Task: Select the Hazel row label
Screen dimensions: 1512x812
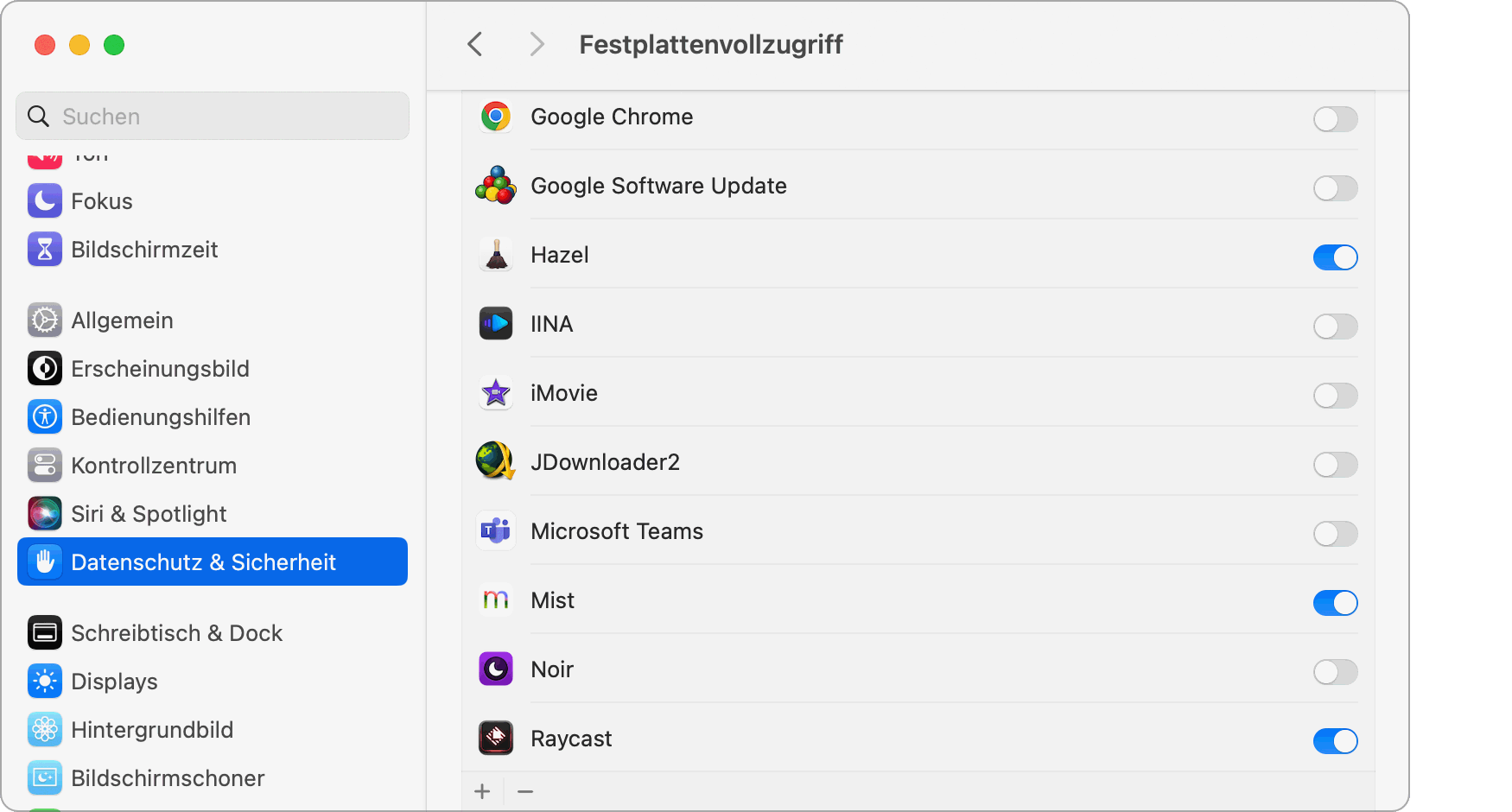Action: tap(560, 255)
